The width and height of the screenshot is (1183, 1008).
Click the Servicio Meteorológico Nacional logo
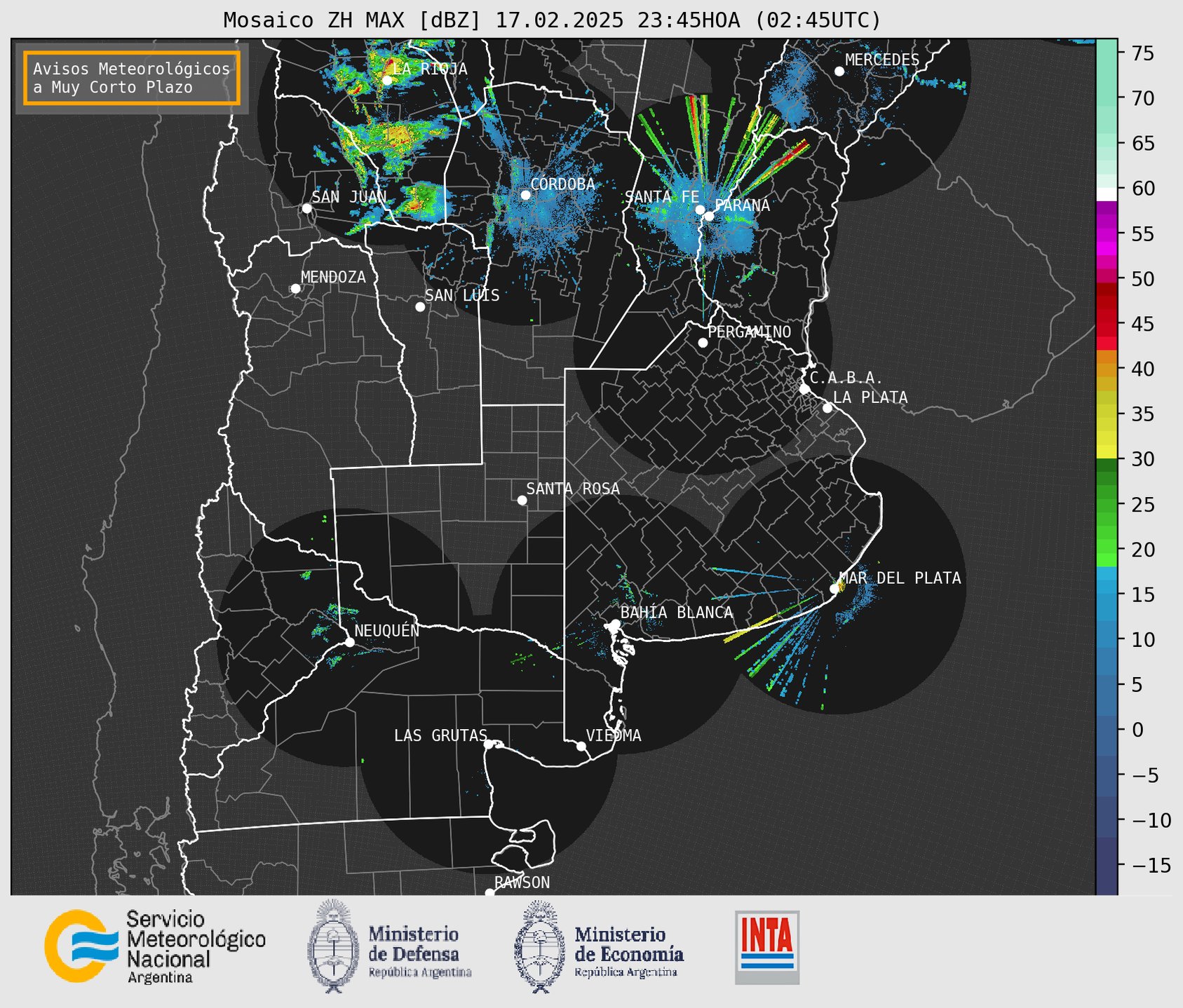tap(155, 946)
